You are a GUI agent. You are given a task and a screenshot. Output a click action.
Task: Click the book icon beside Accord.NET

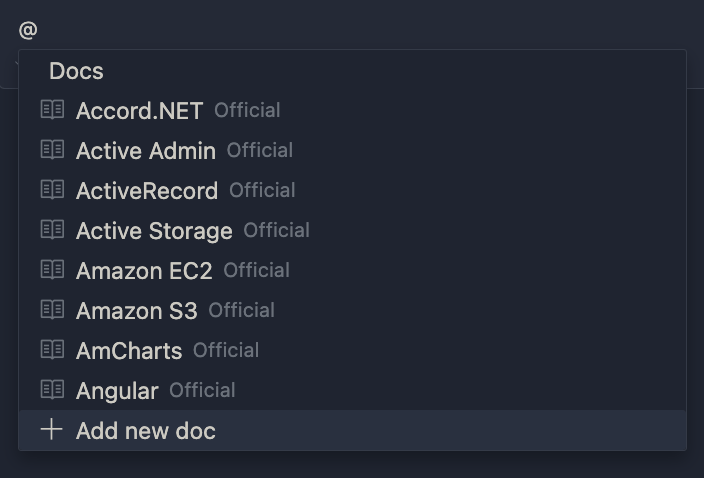[x=53, y=110]
